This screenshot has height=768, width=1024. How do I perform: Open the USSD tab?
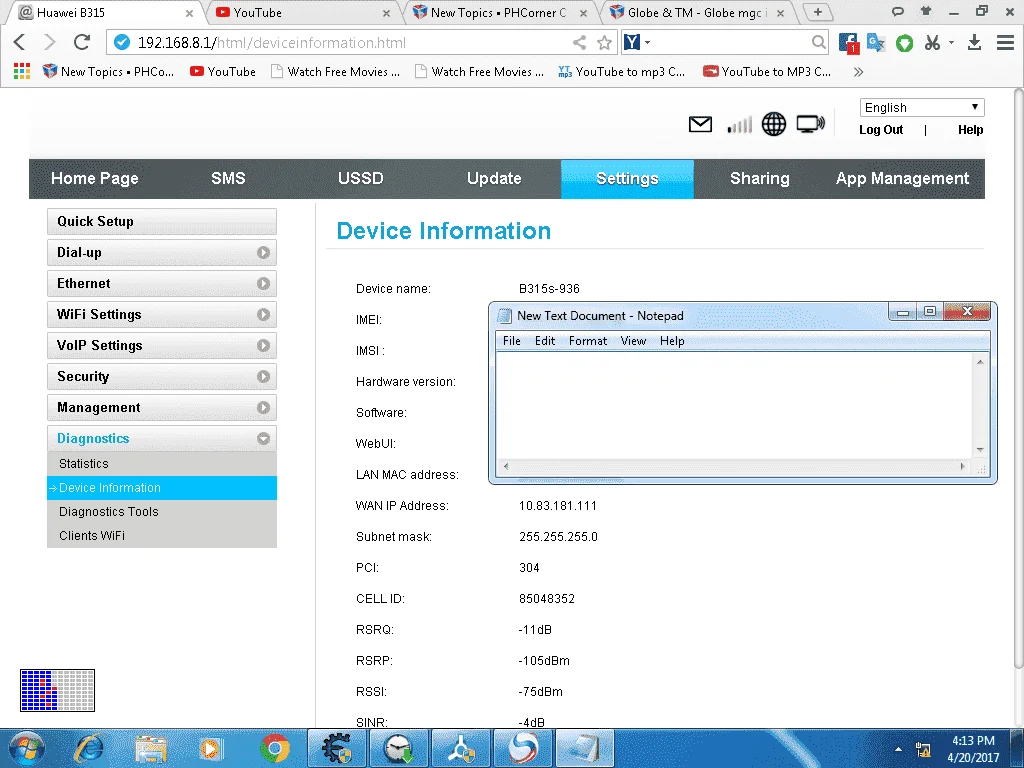pos(360,178)
